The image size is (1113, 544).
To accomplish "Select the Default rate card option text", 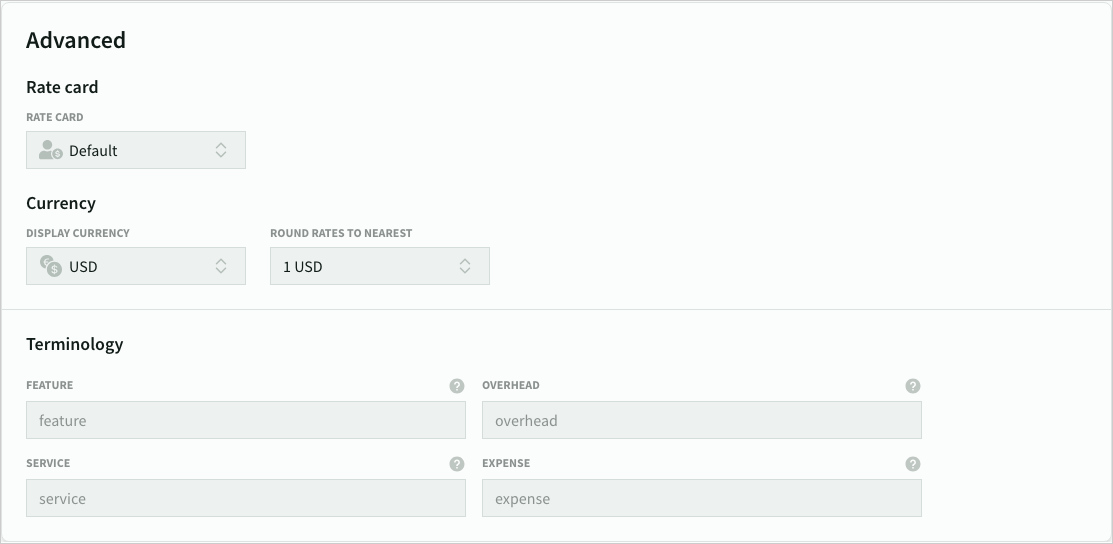I will (x=93, y=151).
